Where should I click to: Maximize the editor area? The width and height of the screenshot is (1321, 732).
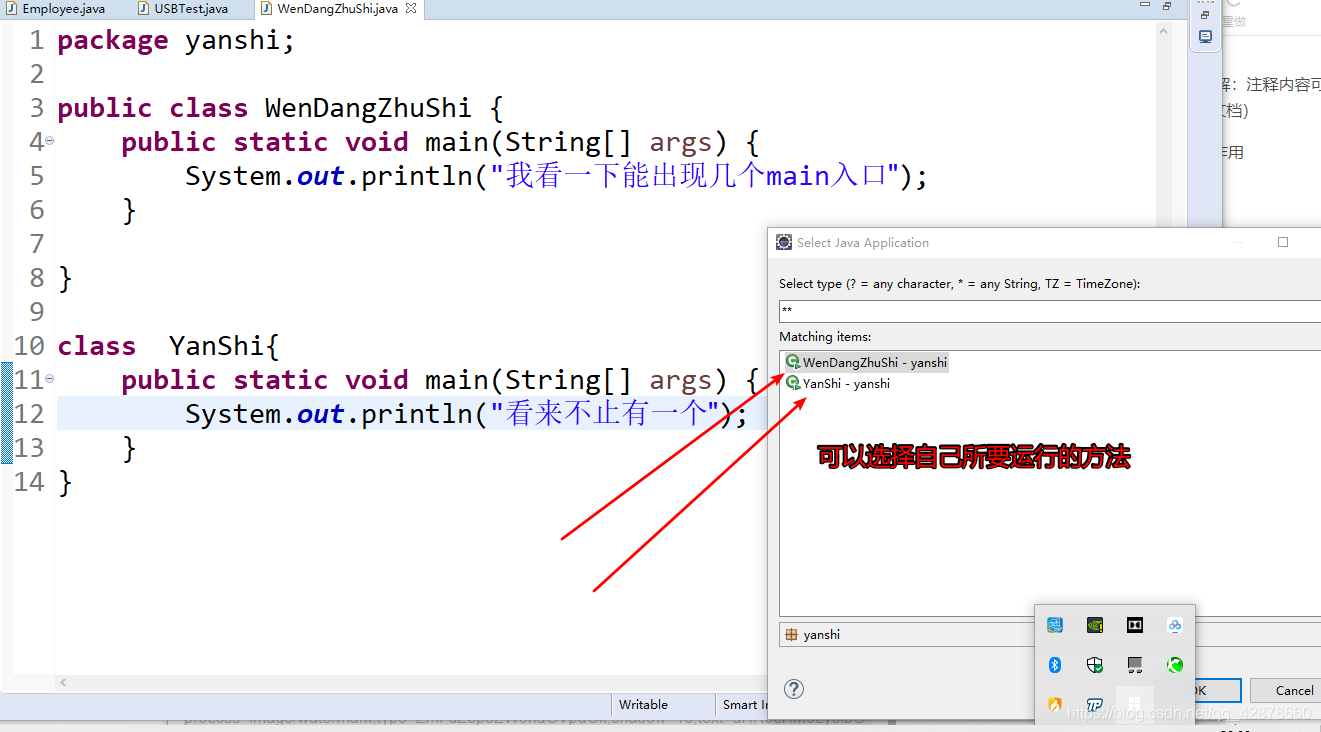coord(1166,6)
